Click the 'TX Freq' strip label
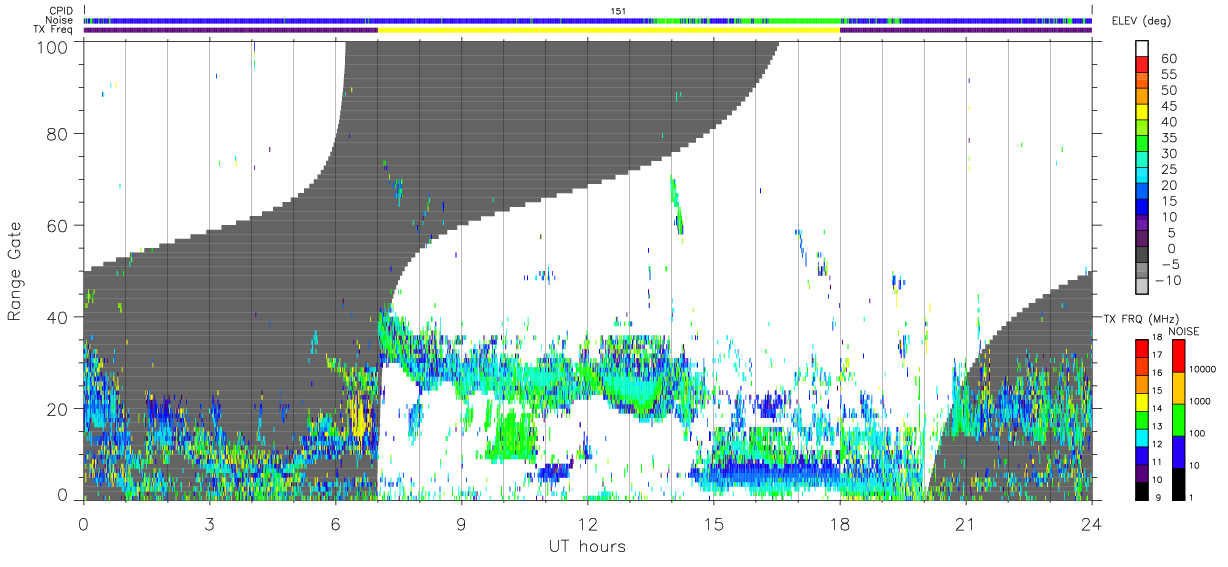The image size is (1228, 567). 55,30
